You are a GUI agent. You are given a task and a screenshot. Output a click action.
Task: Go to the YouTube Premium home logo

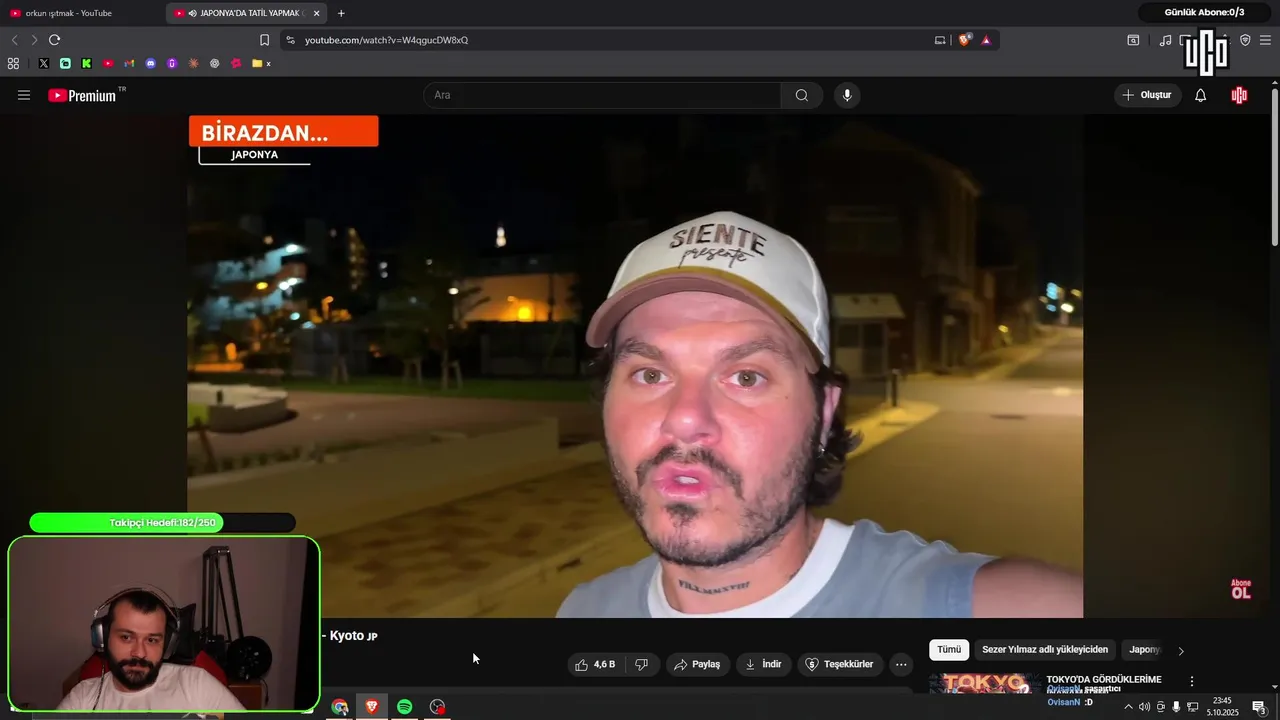tap(82, 95)
